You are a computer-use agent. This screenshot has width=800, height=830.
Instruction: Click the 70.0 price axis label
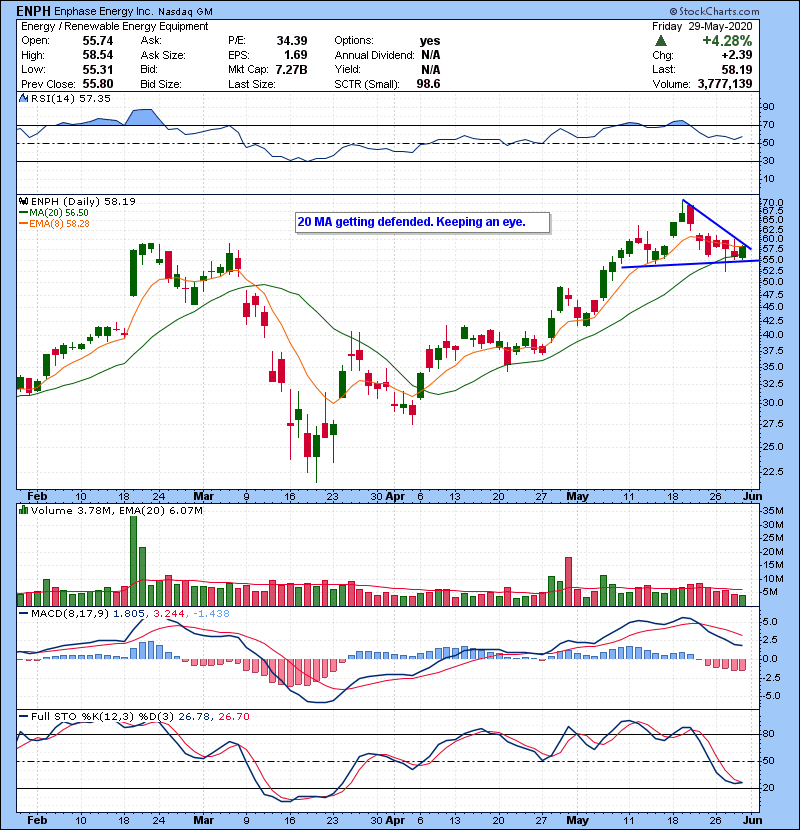[x=772, y=203]
